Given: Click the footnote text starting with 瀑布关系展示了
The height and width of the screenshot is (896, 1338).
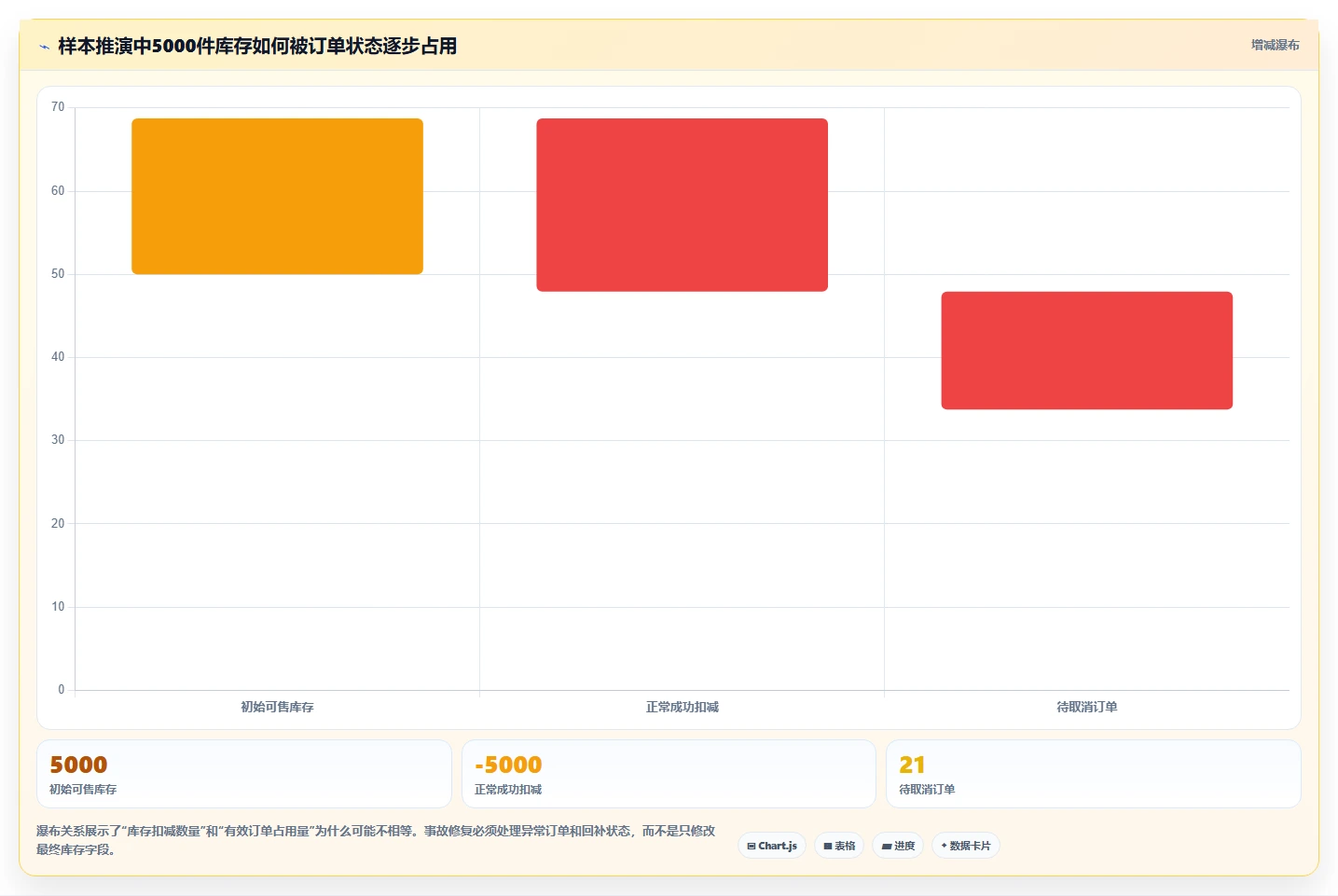Looking at the screenshot, I should coord(376,840).
